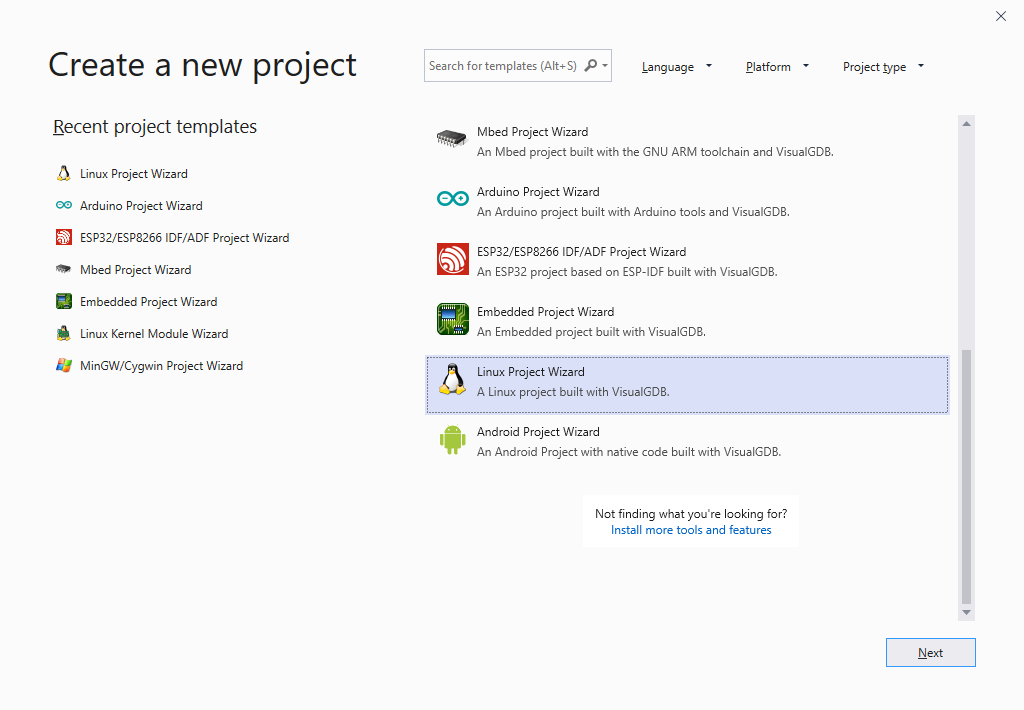The image size is (1024, 710).
Task: Select recent ESP32/ESP8266 IDF/ADF Project Wizard
Action: [185, 238]
